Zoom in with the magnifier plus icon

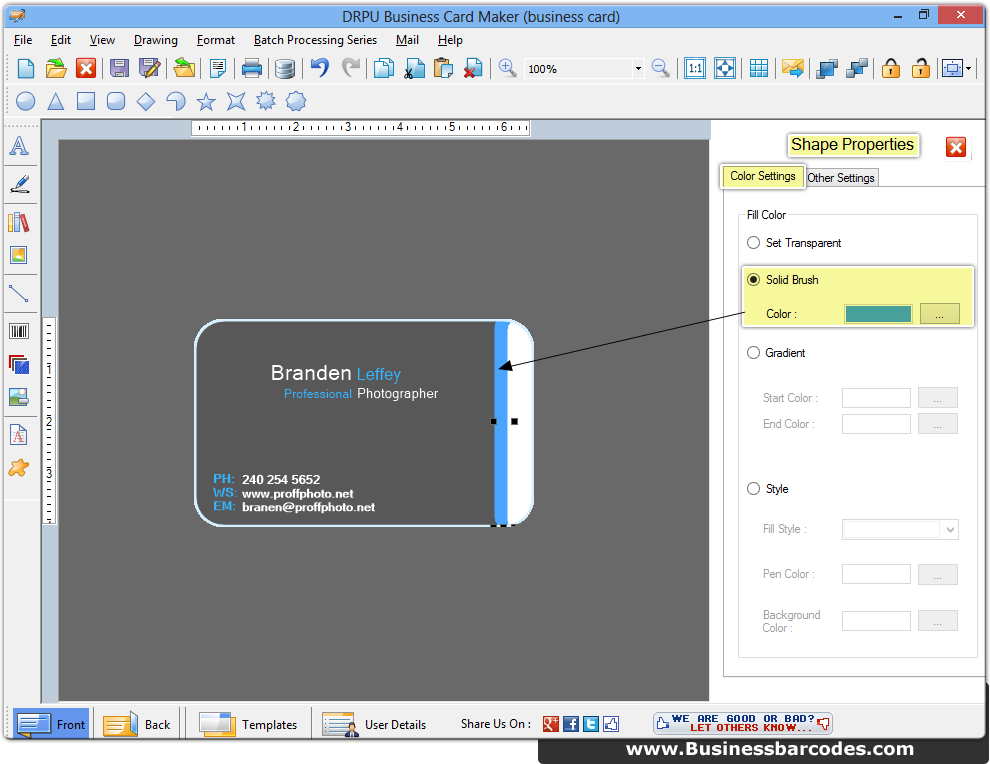[x=507, y=68]
